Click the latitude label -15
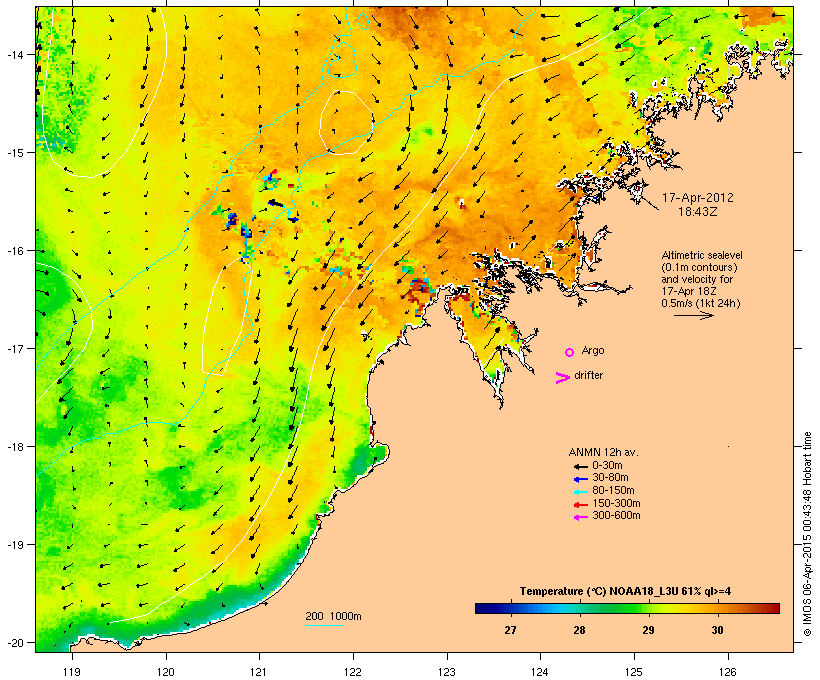Screen dimensions: 820x680 [x=16, y=153]
